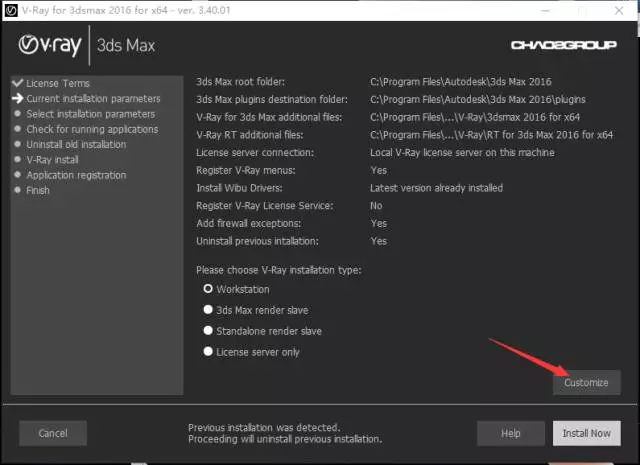Open the Select installation parameters step
This screenshot has width=640, height=465.
pos(91,114)
